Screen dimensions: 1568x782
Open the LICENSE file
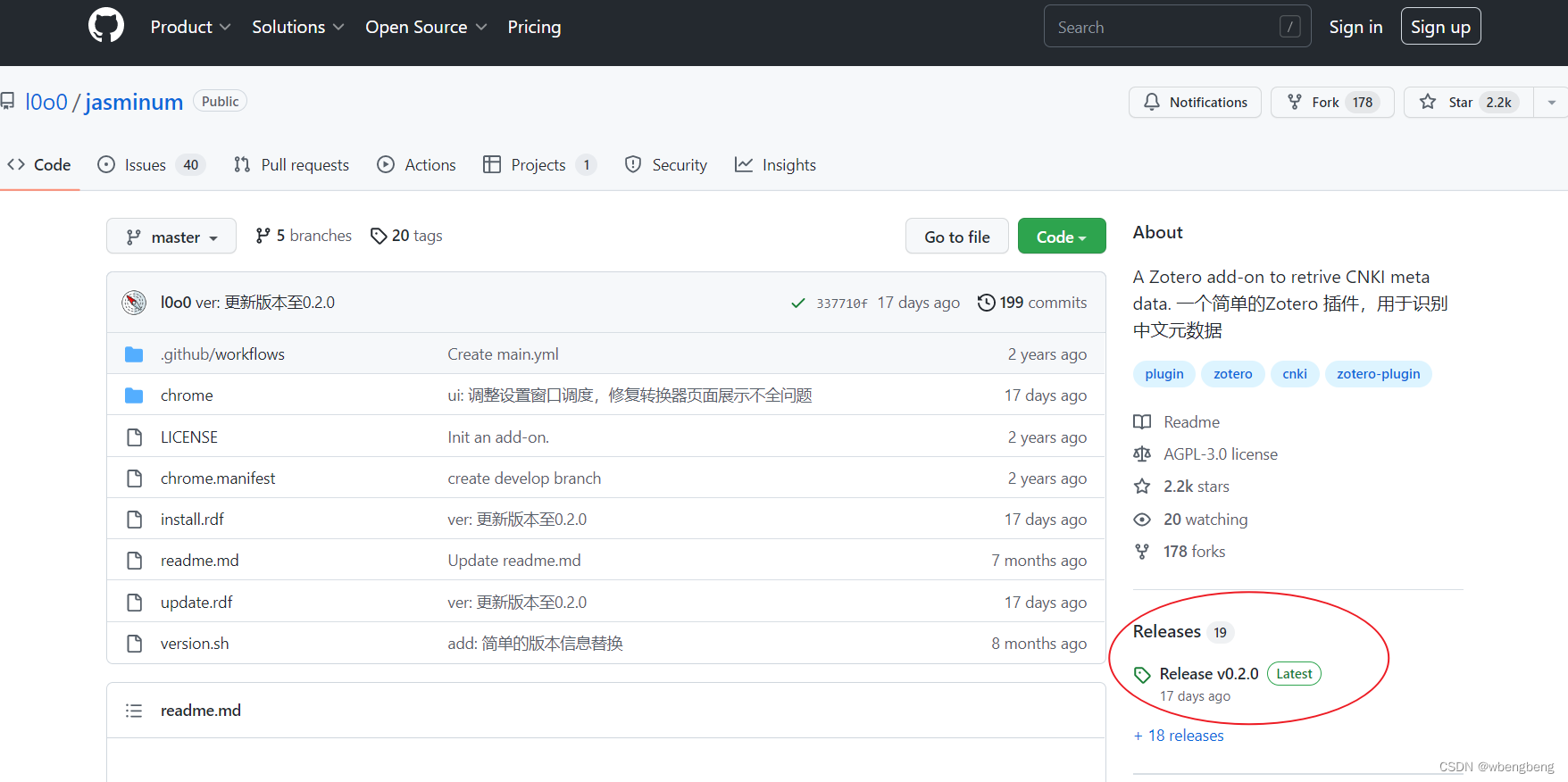point(189,437)
